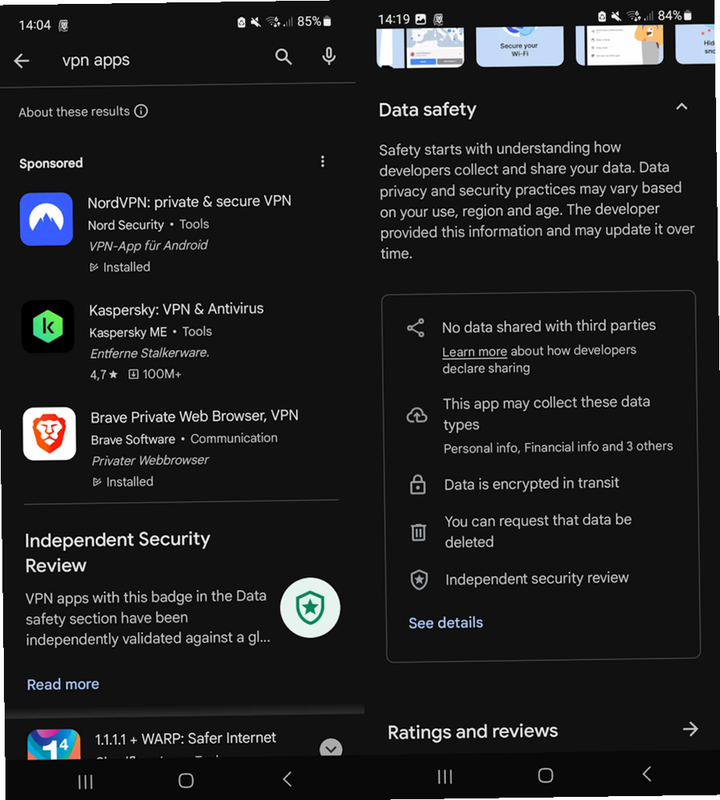Image resolution: width=720 pixels, height=800 pixels.
Task: Tap the share icon for third-party data
Action: click(x=416, y=328)
